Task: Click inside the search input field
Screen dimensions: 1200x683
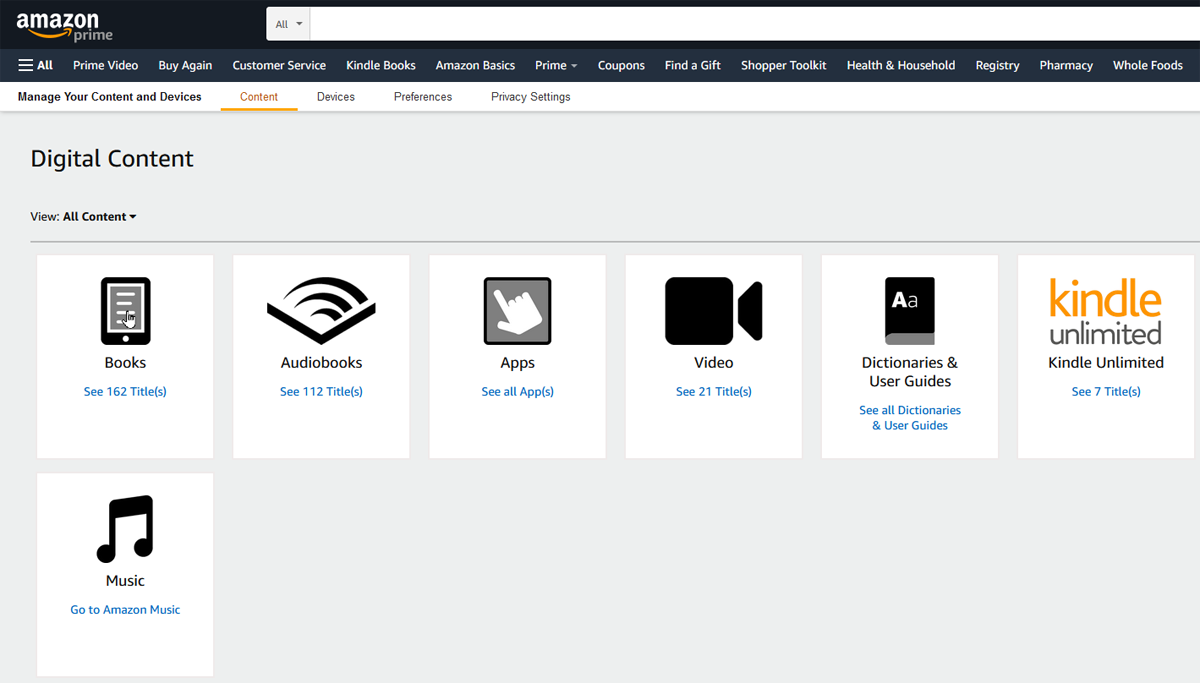Action: coord(700,23)
